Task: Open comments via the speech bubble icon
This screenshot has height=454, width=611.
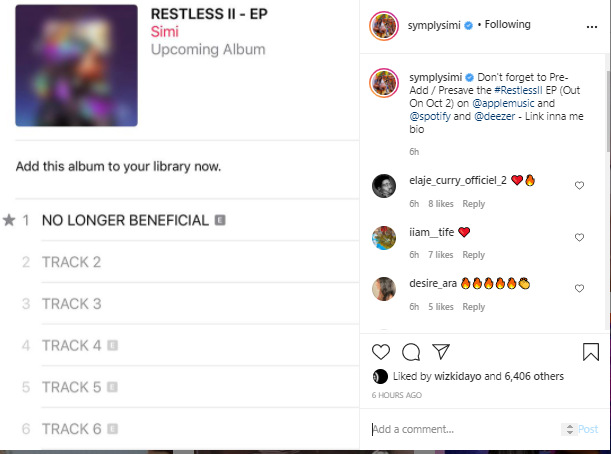Action: [x=411, y=352]
